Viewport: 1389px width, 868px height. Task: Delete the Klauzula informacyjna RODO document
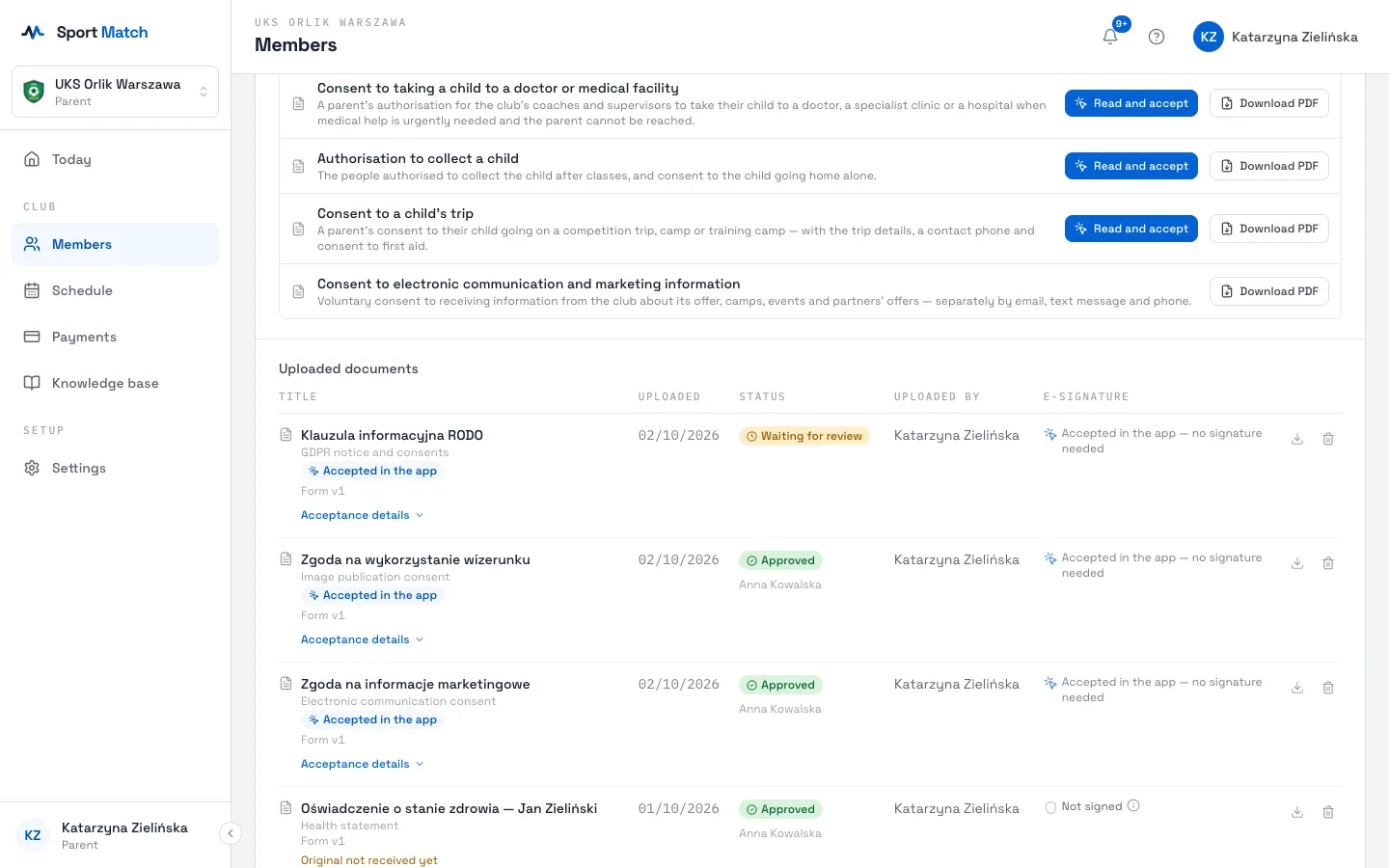(1328, 439)
